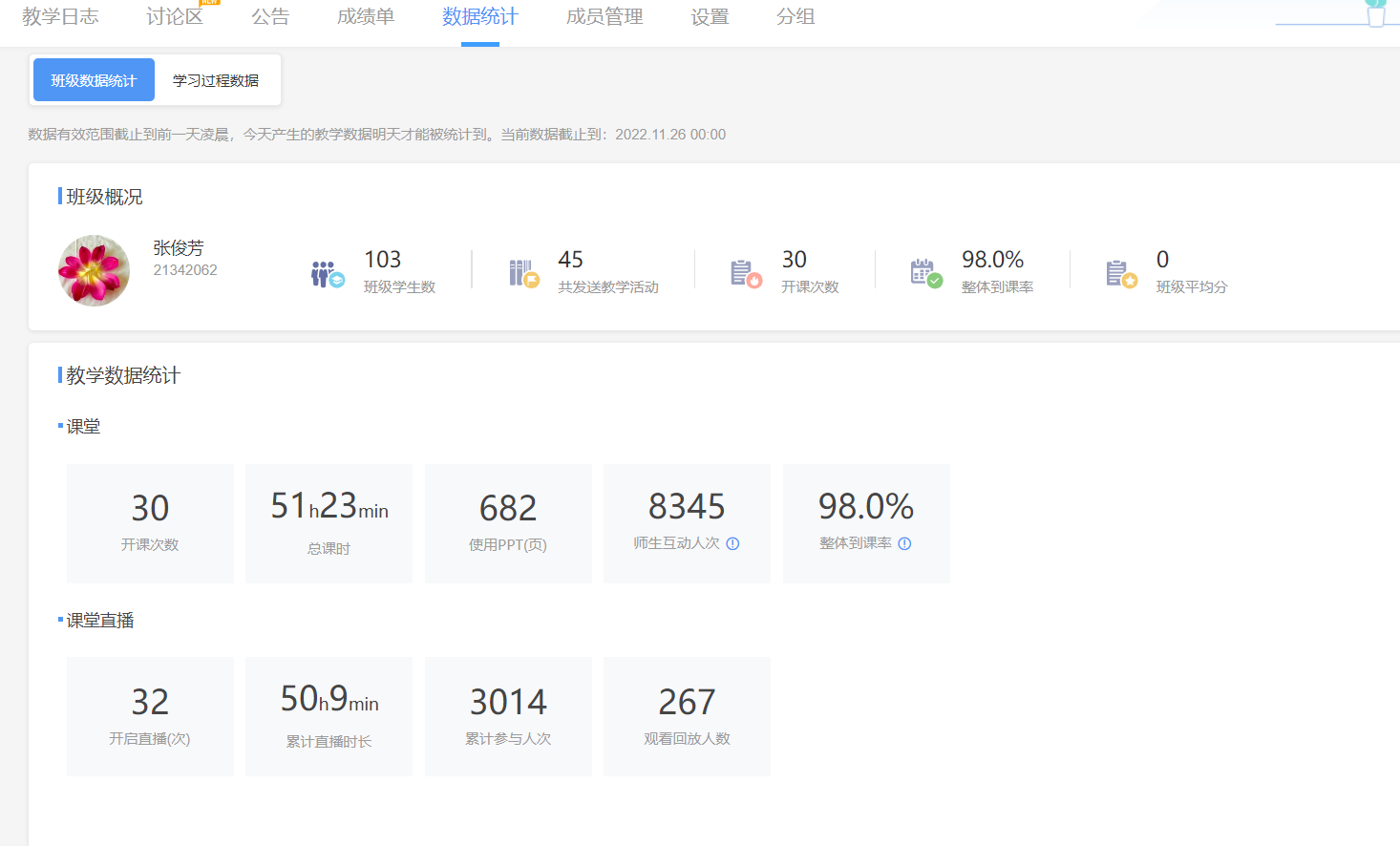Image resolution: width=1400 pixels, height=846 pixels.
Task: Click the class average score icon
Action: 1120,273
